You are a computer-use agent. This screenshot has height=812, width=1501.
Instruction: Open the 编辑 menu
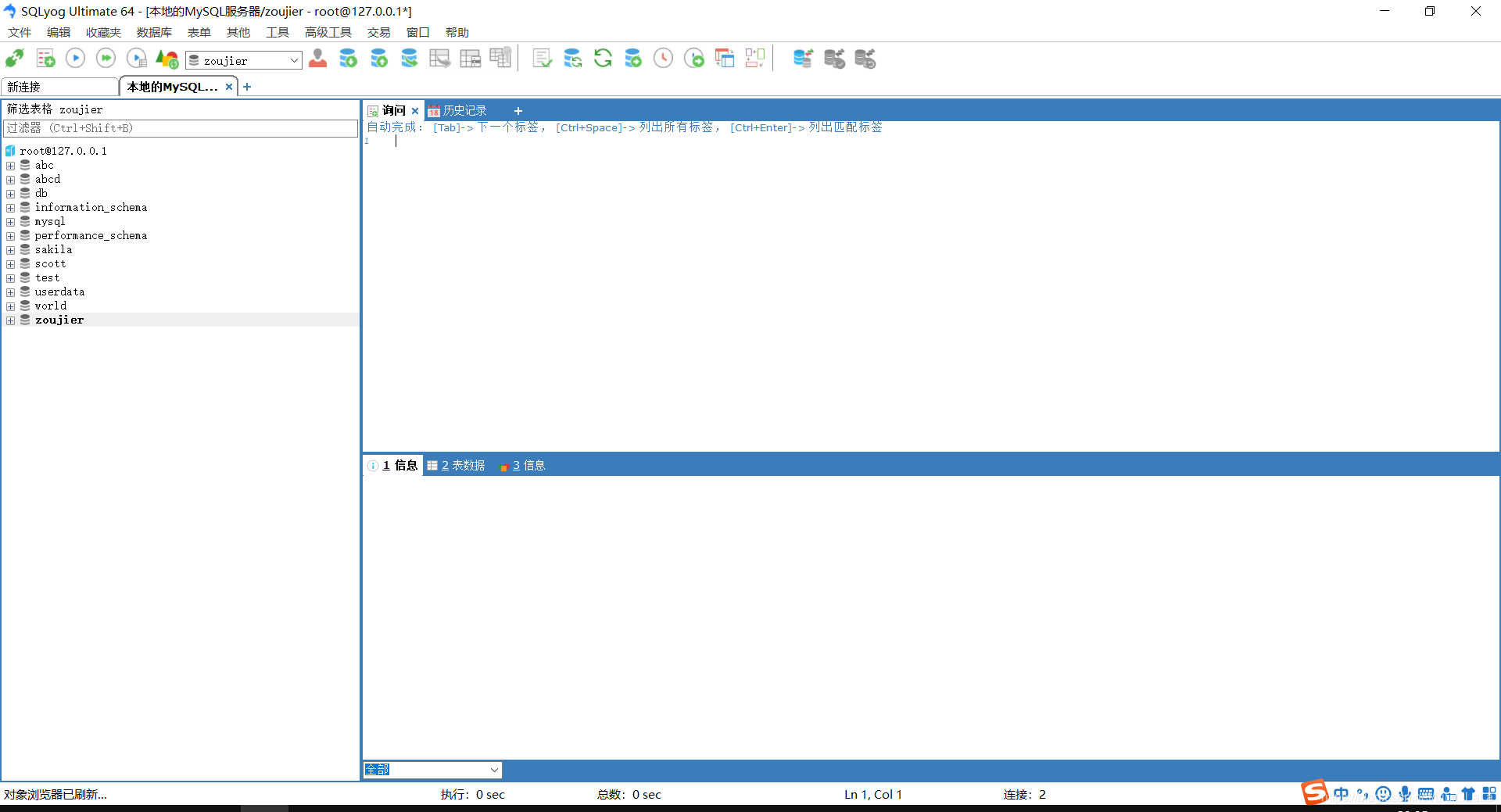59,32
